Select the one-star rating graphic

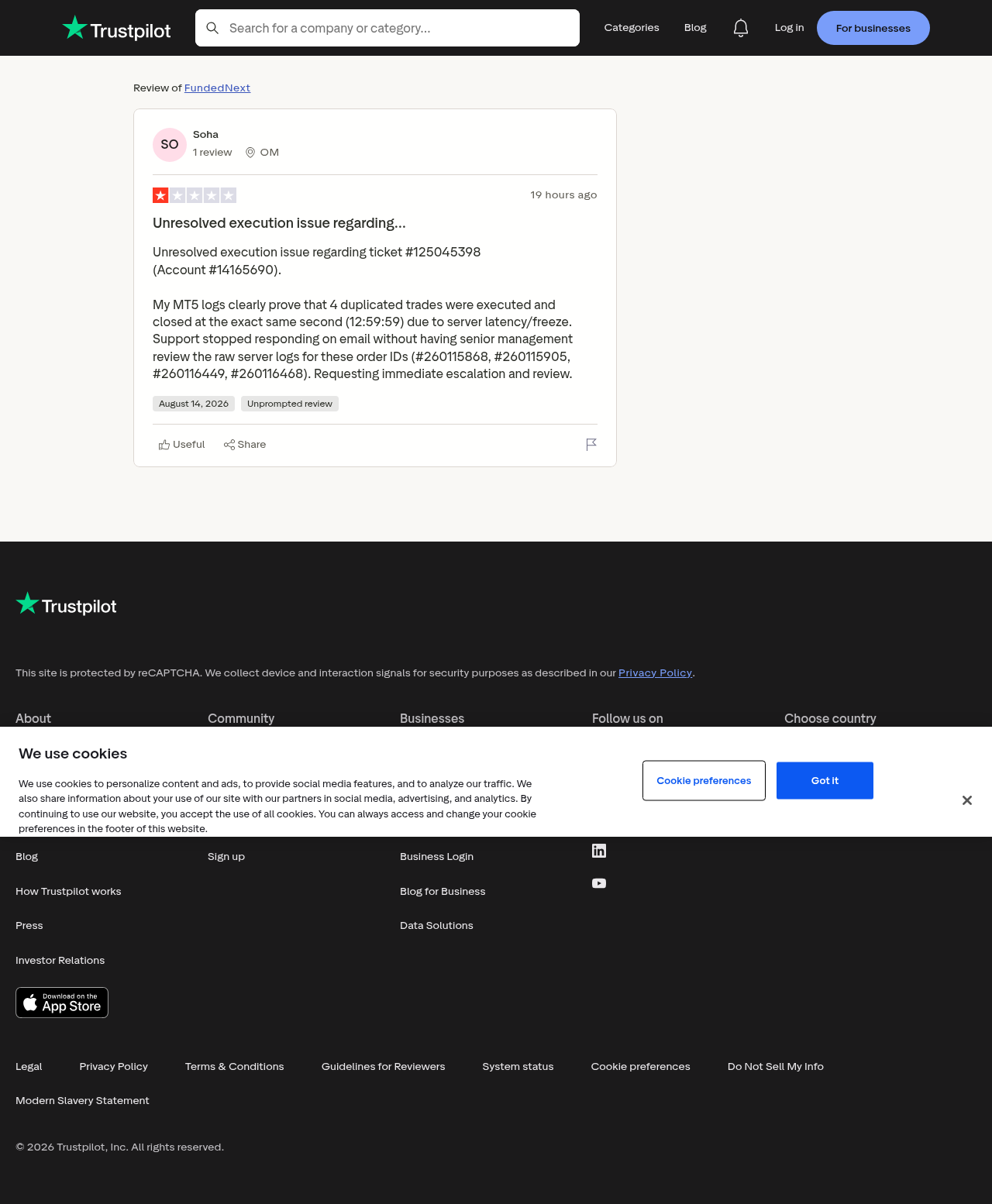[195, 195]
